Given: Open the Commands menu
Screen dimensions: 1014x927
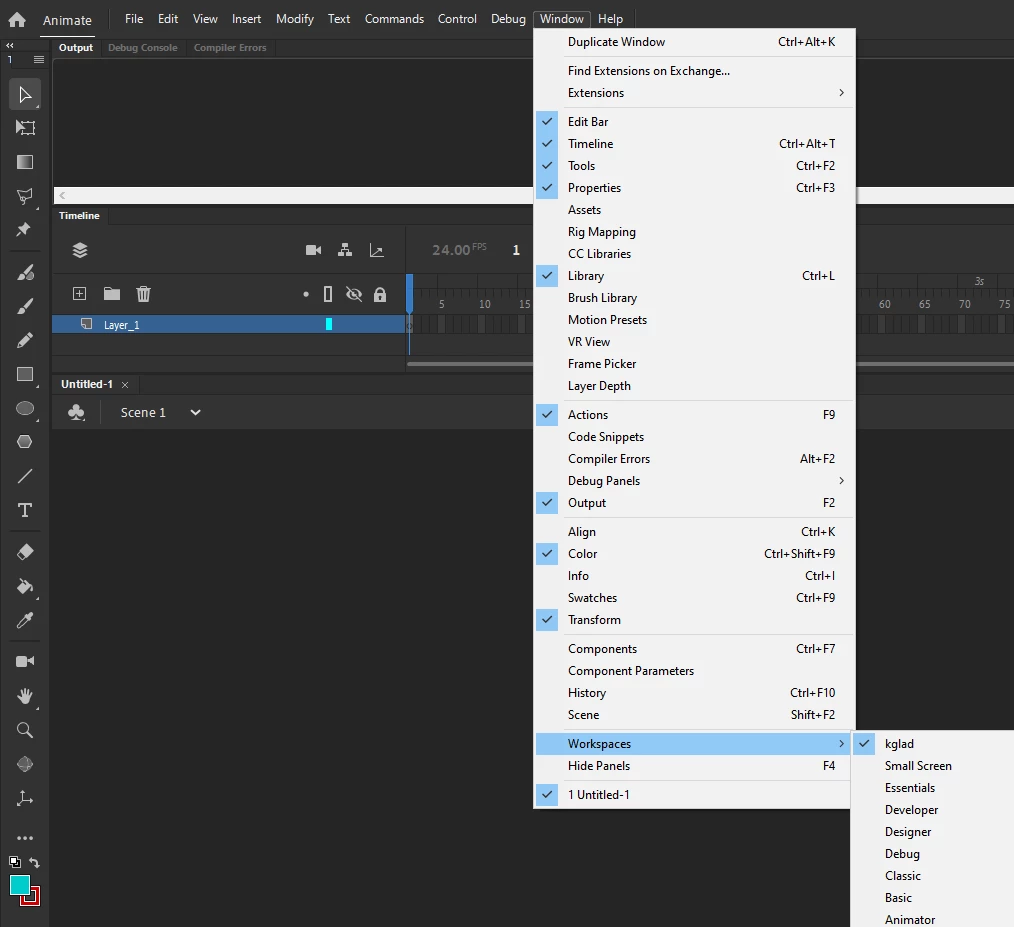Looking at the screenshot, I should click(394, 19).
